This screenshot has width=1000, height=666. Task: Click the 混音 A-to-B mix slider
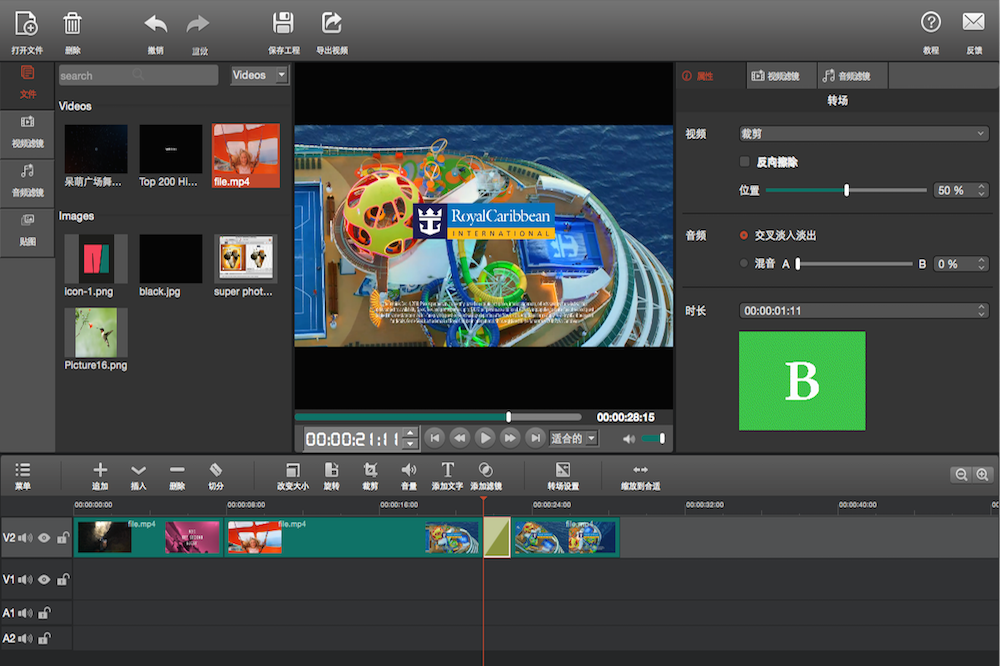[855, 263]
